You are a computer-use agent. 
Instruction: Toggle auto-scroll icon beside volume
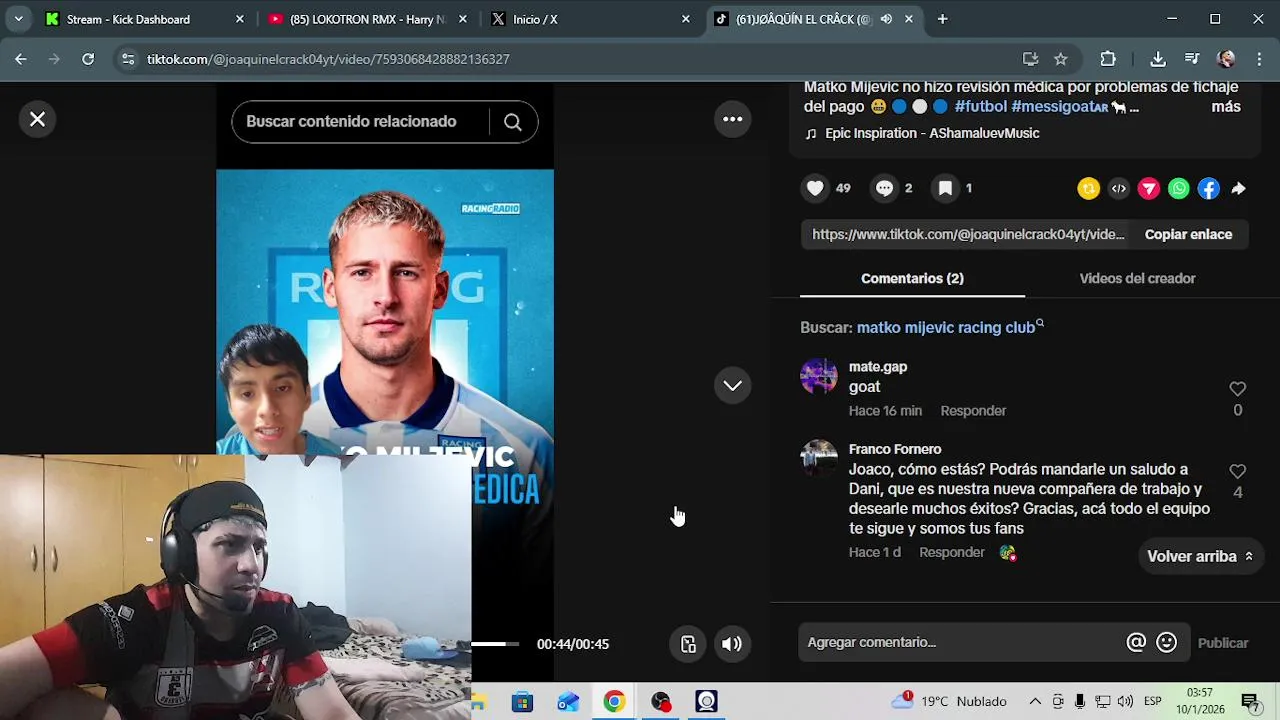688,644
